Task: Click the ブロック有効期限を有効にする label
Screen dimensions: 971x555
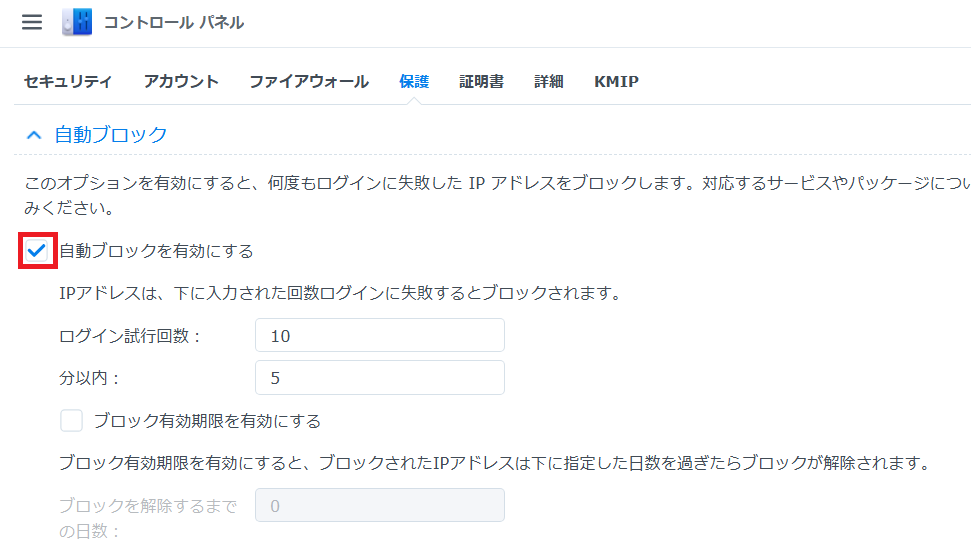Action: pos(207,421)
